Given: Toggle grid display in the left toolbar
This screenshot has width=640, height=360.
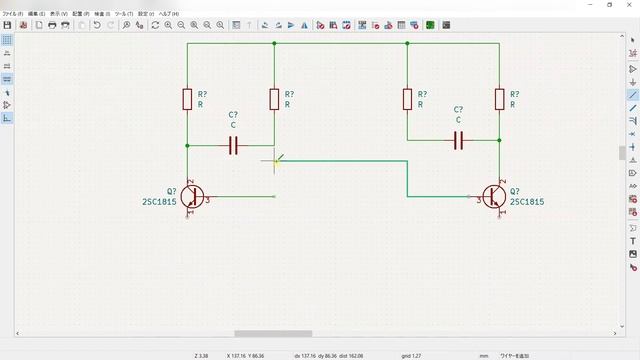Looking at the screenshot, I should coord(7,40).
